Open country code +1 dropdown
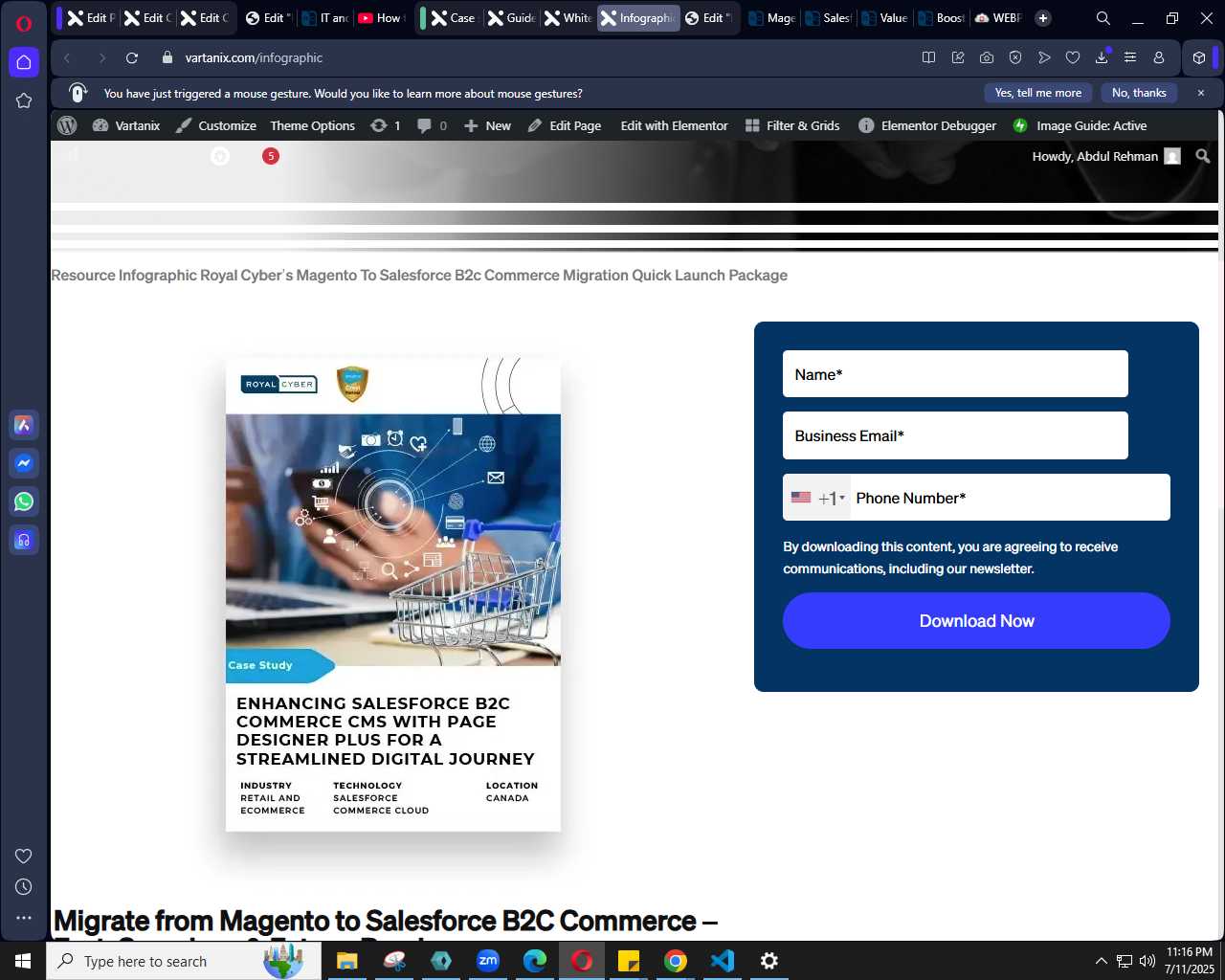This screenshot has width=1225, height=980. tap(817, 498)
